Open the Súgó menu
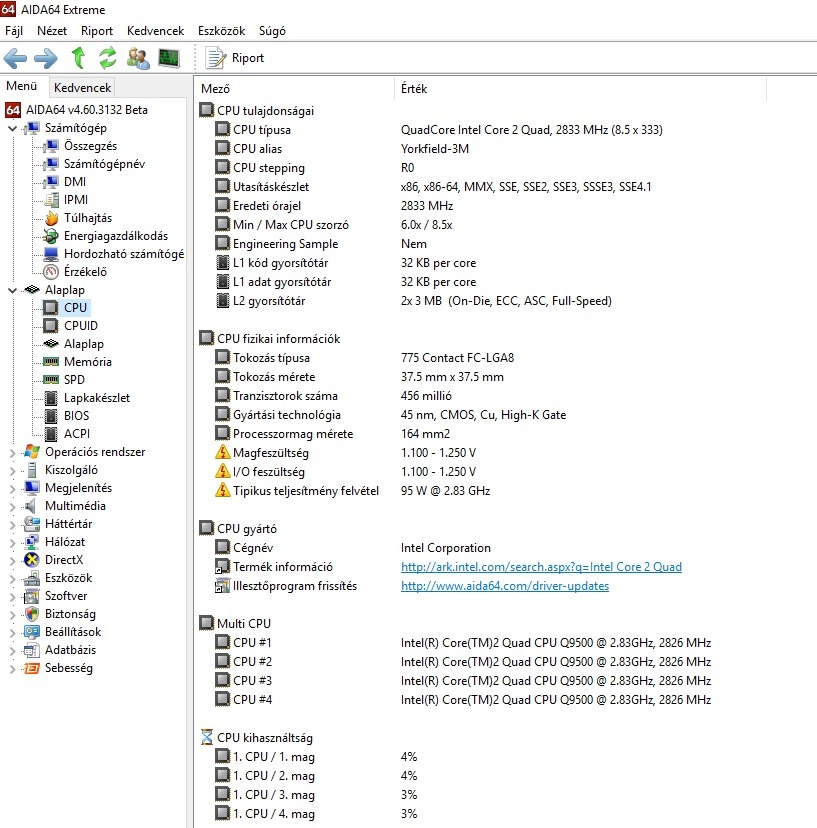 272,31
